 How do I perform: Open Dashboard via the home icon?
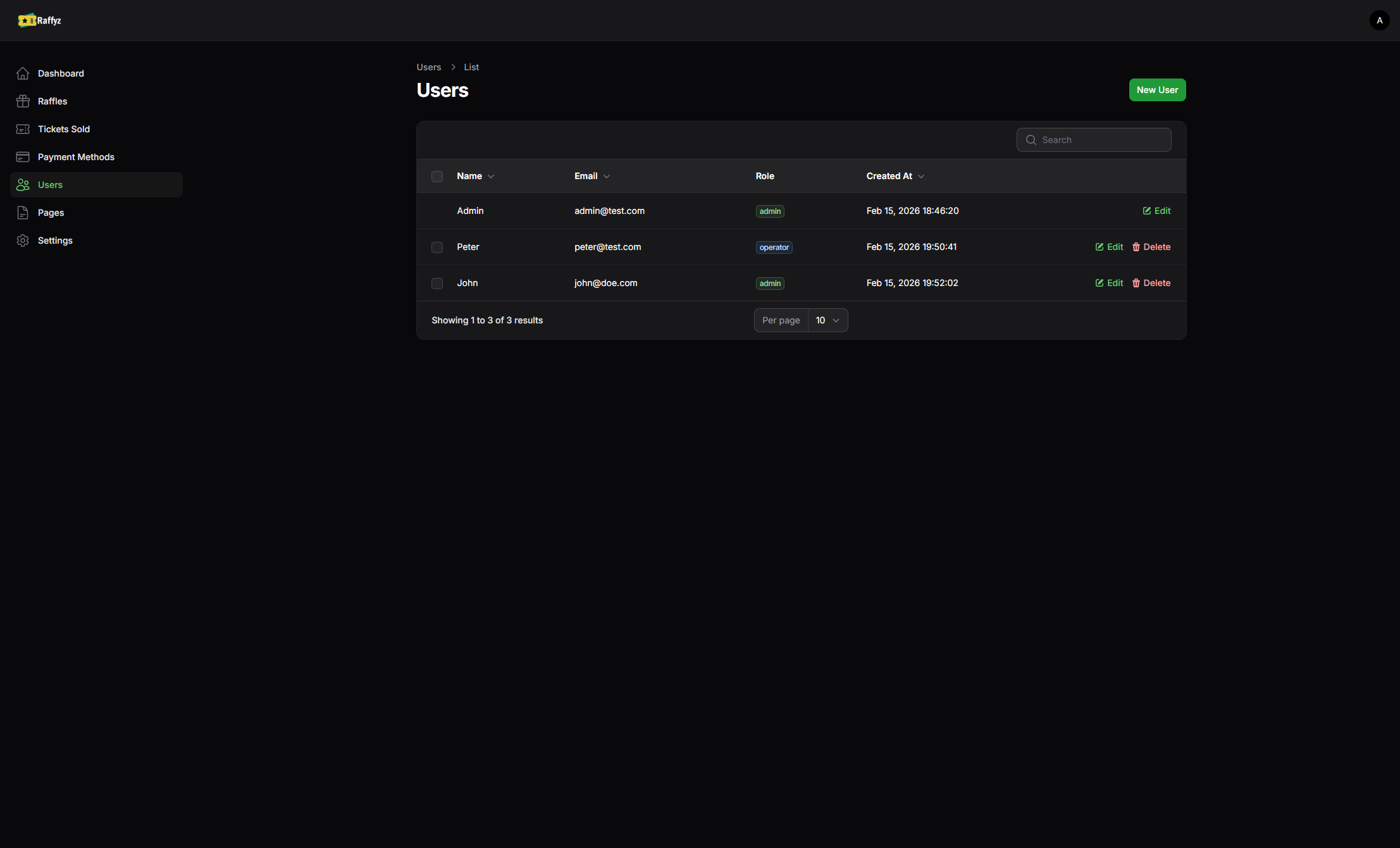point(23,73)
